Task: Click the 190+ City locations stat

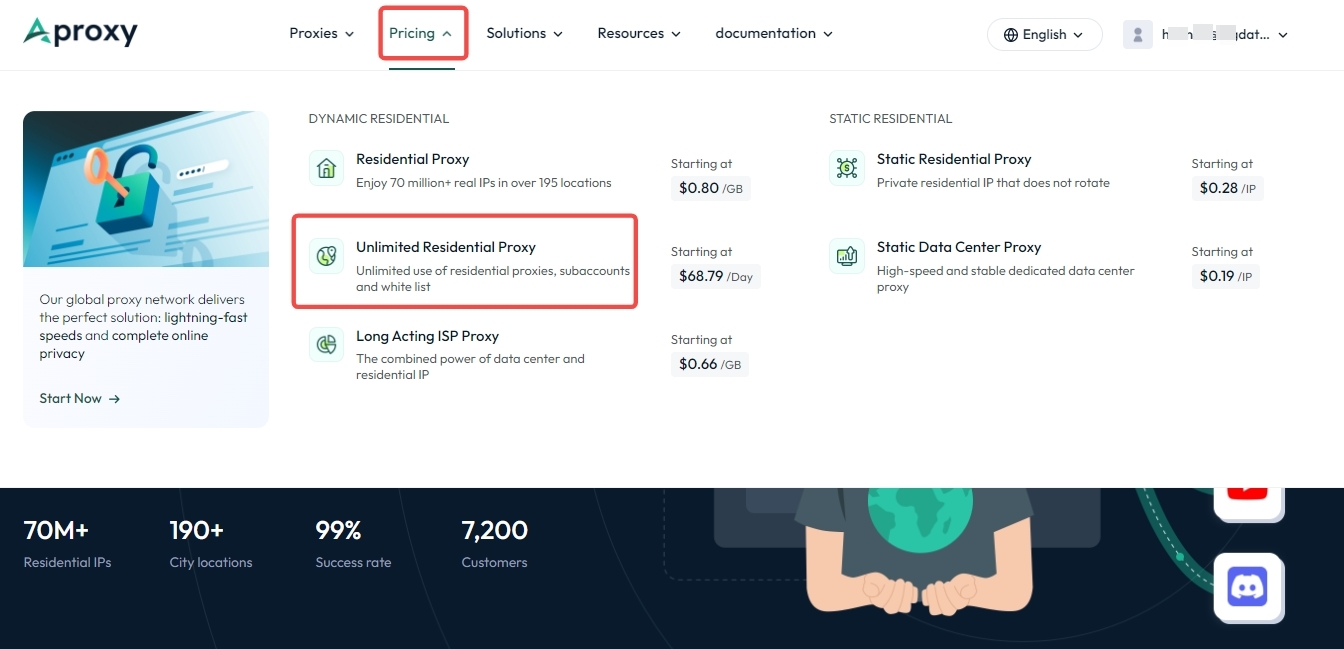Action: coord(210,543)
